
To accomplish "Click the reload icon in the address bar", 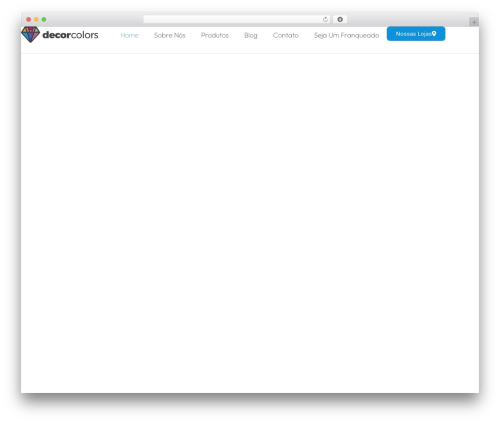I will pyautogui.click(x=325, y=19).
